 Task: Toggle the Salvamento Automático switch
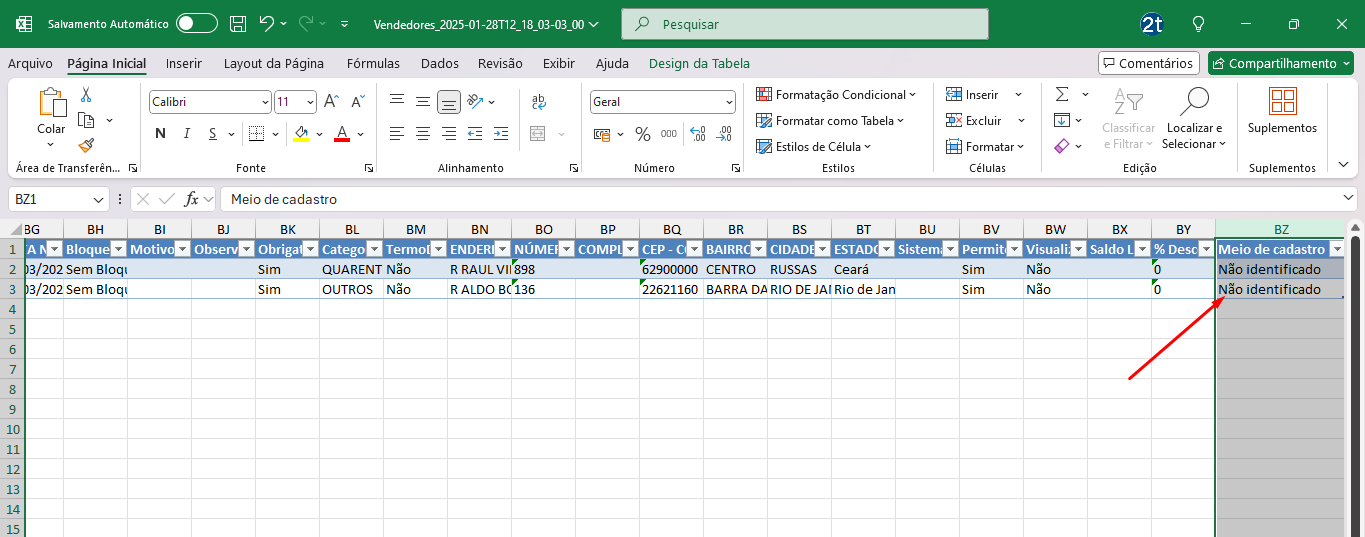point(197,23)
